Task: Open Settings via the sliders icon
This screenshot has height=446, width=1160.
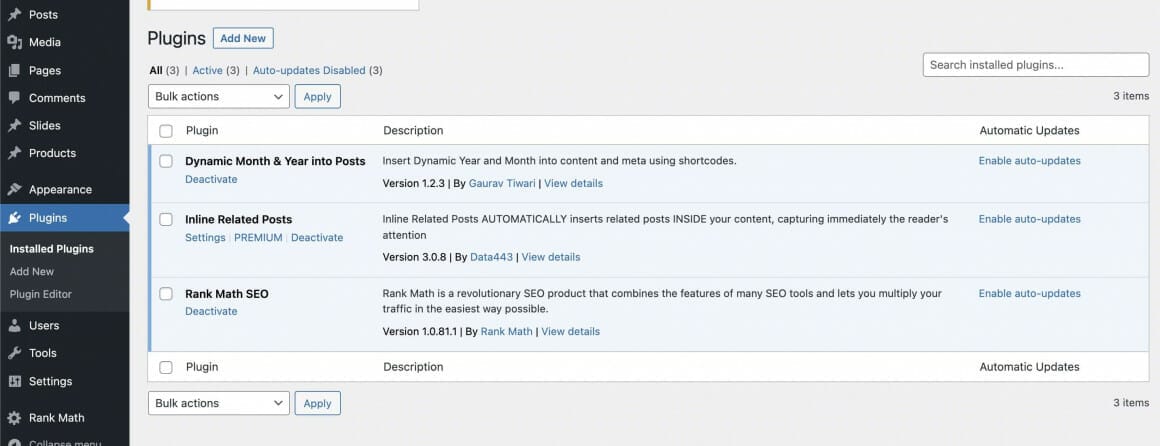Action: [x=15, y=381]
